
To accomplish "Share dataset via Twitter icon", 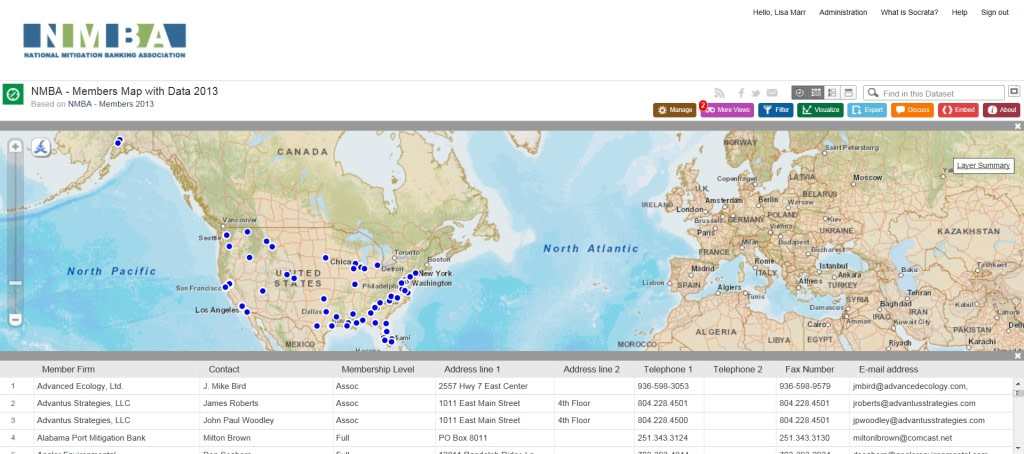I will pyautogui.click(x=756, y=93).
